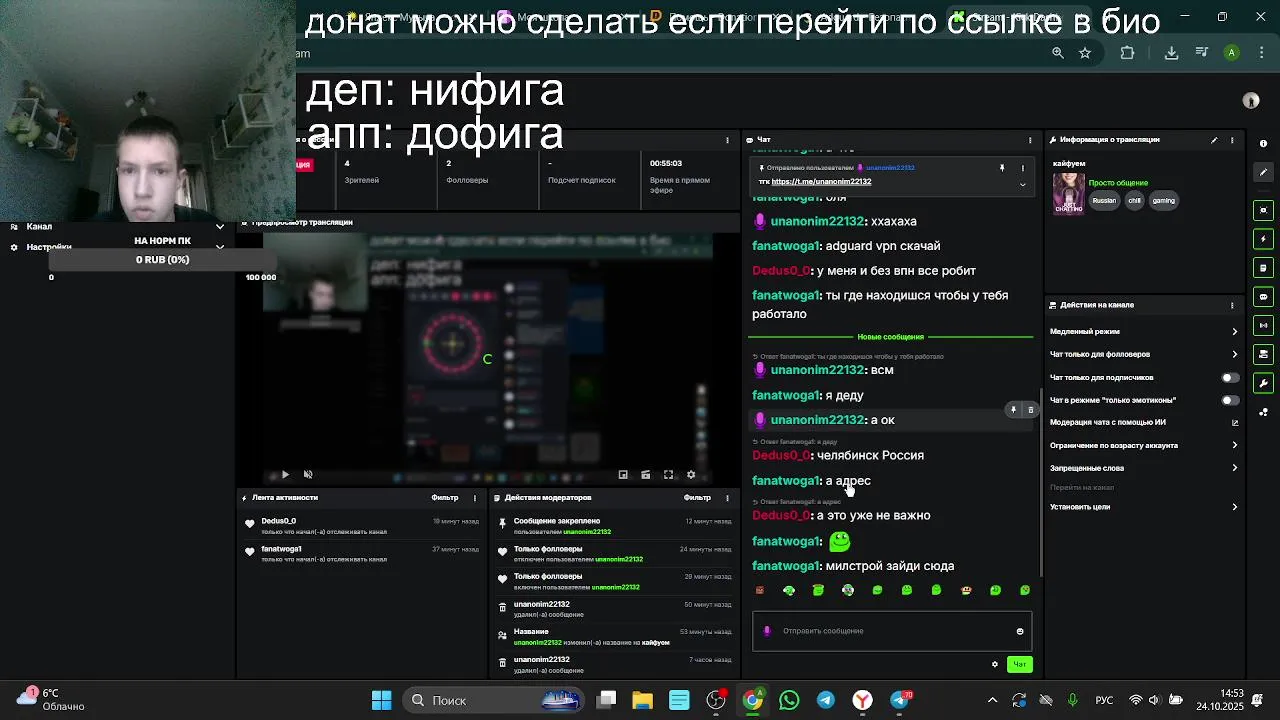Open Chrome user profile A button
Image resolution: width=1280 pixels, height=720 pixels.
pyautogui.click(x=1232, y=53)
